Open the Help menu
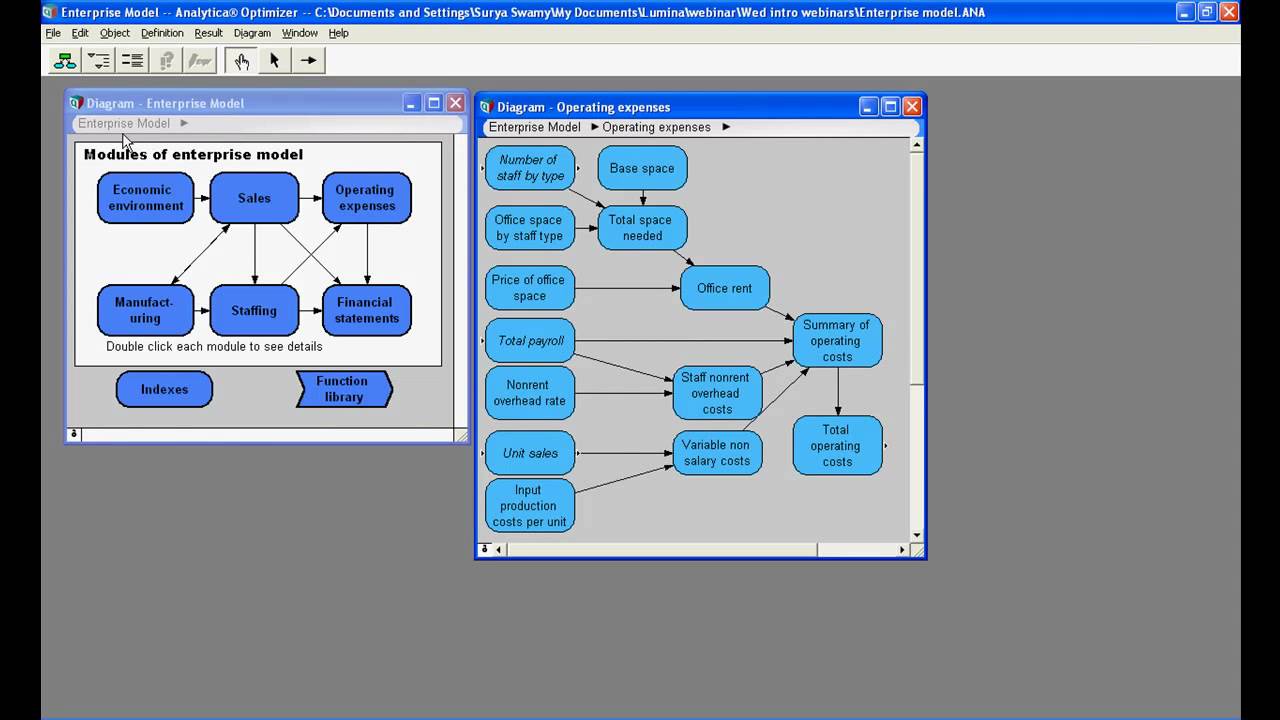Screen dimensions: 1280x720 pos(339,33)
